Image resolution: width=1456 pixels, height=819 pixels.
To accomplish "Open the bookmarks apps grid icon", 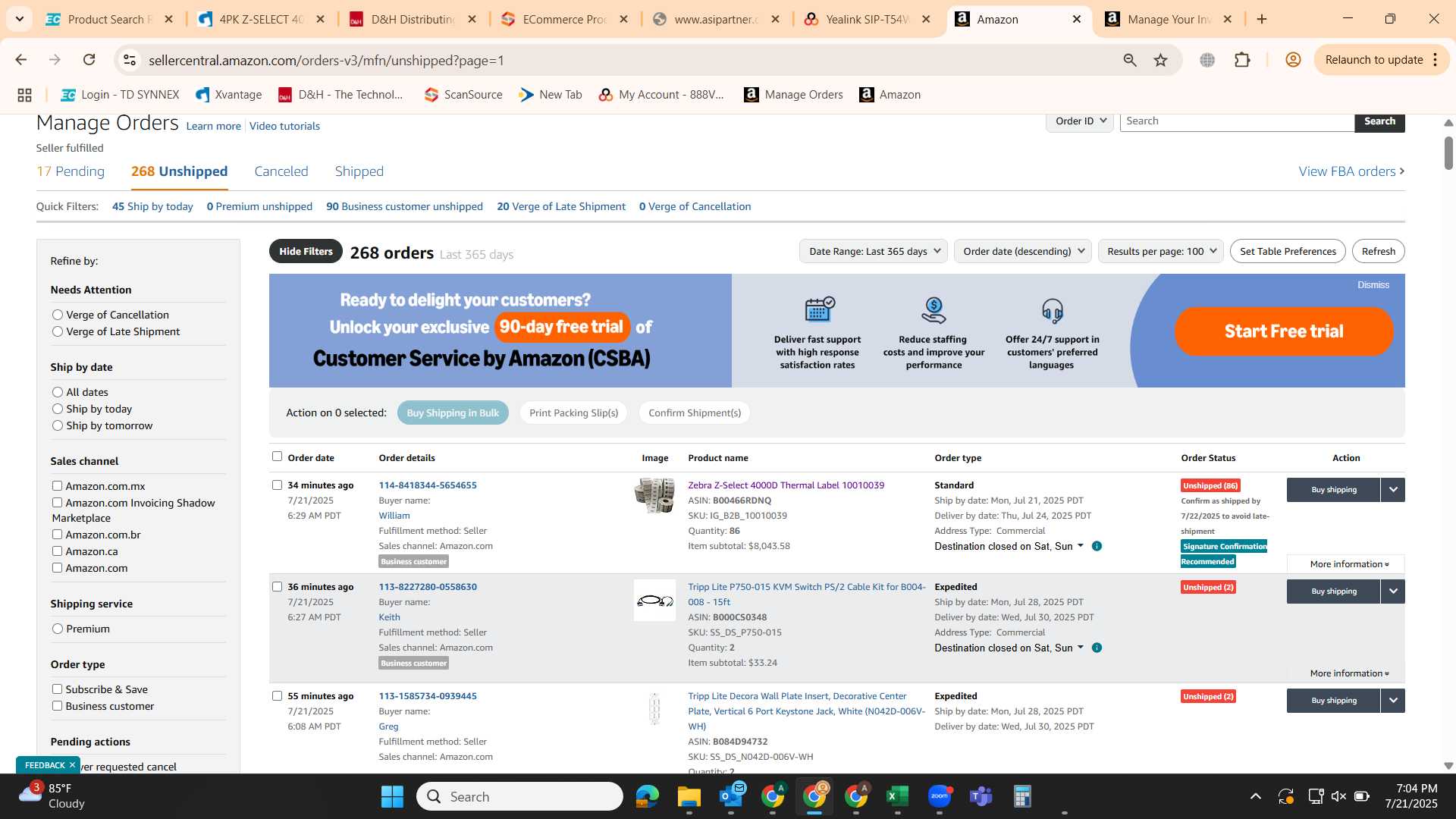I will coord(24,95).
